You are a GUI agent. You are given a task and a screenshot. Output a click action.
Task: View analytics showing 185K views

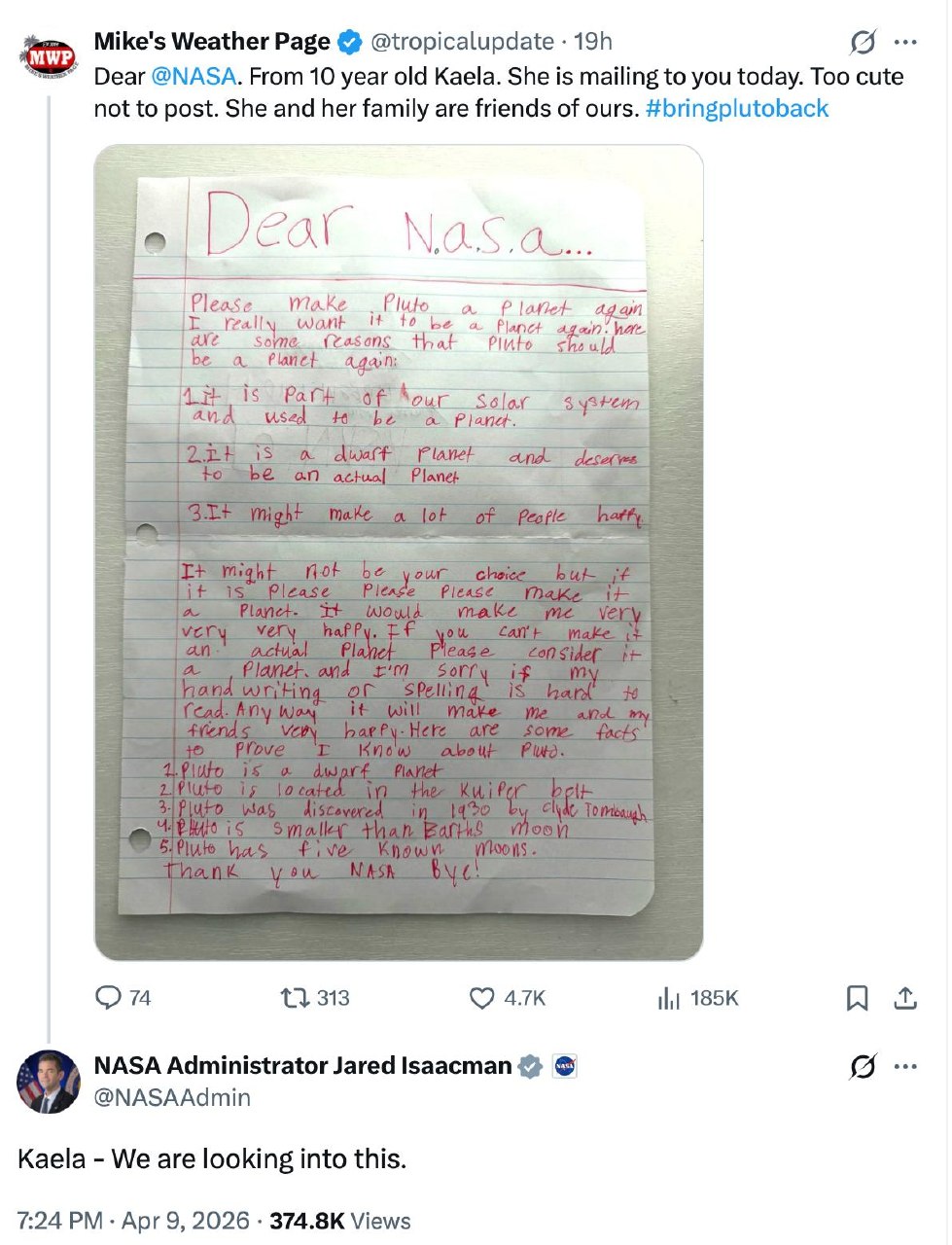point(669,998)
